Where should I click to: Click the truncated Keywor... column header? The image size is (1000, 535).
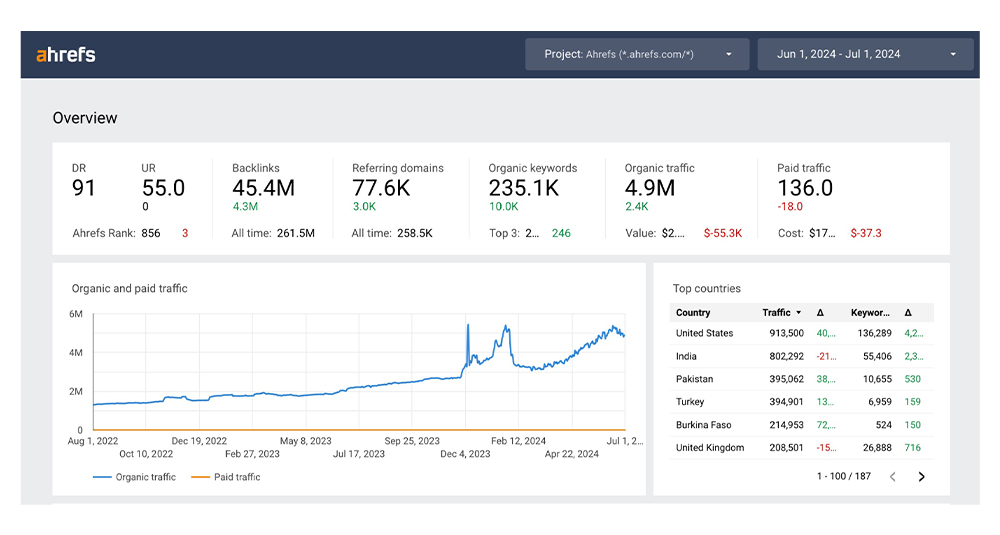[x=870, y=312]
